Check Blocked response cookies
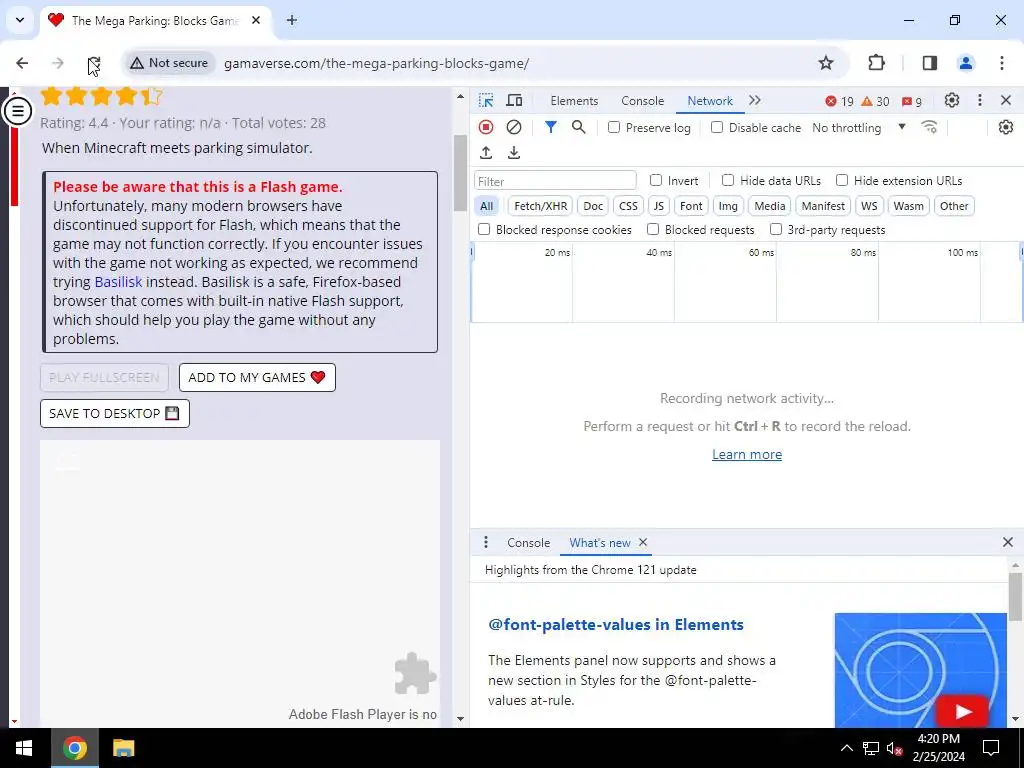Screen dimensions: 1024x768 pyautogui.click(x=484, y=229)
